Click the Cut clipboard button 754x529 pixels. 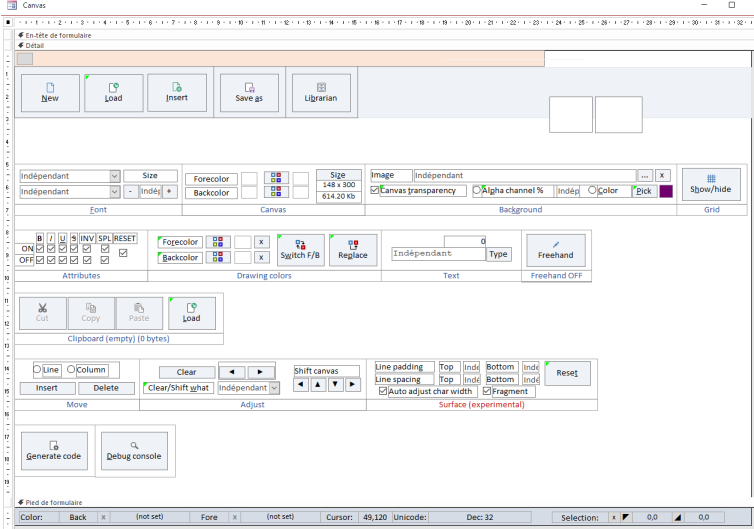(x=42, y=313)
